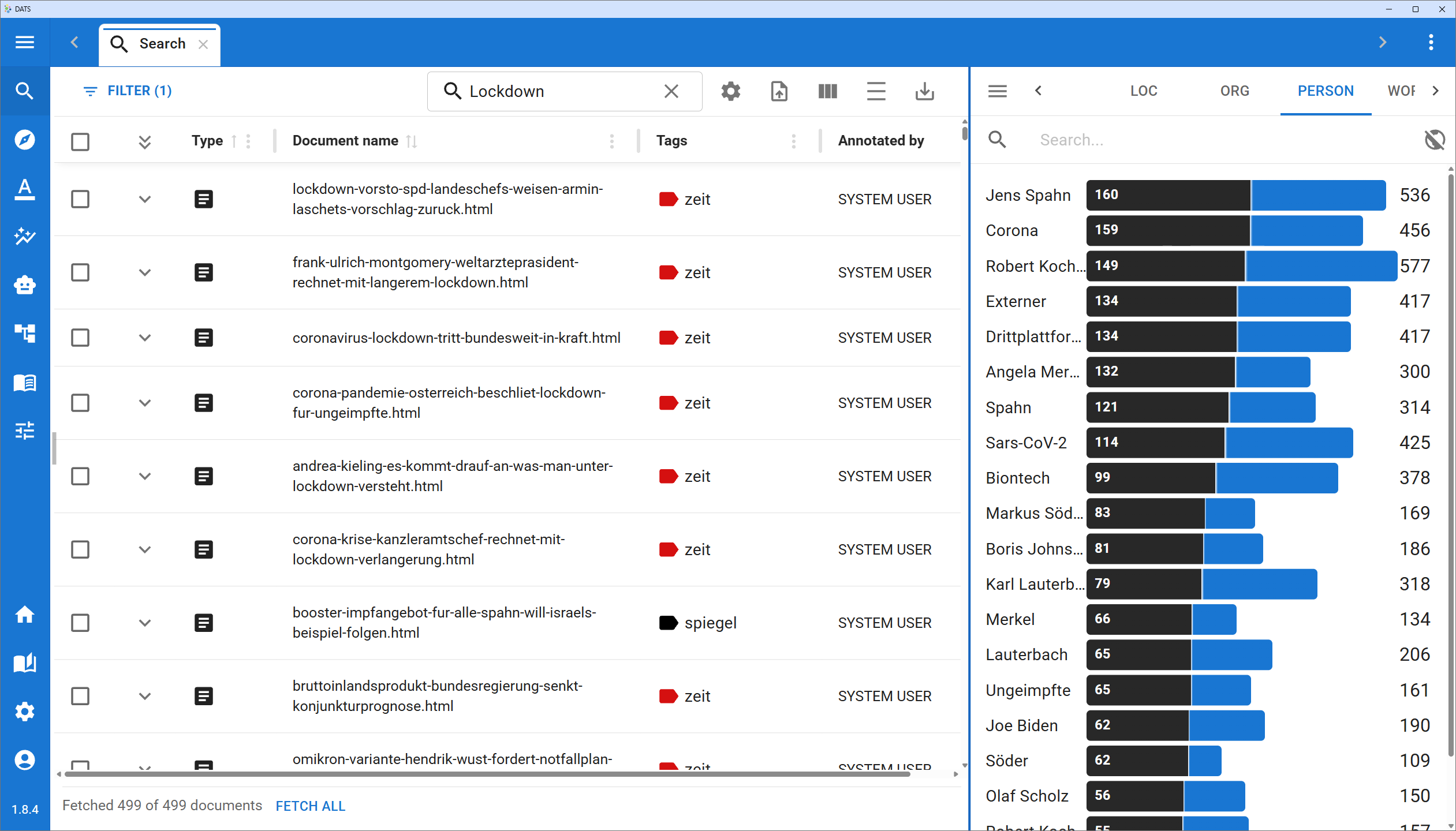Clear the Lockdown search query
Image resolution: width=1456 pixels, height=831 pixels.
(671, 91)
